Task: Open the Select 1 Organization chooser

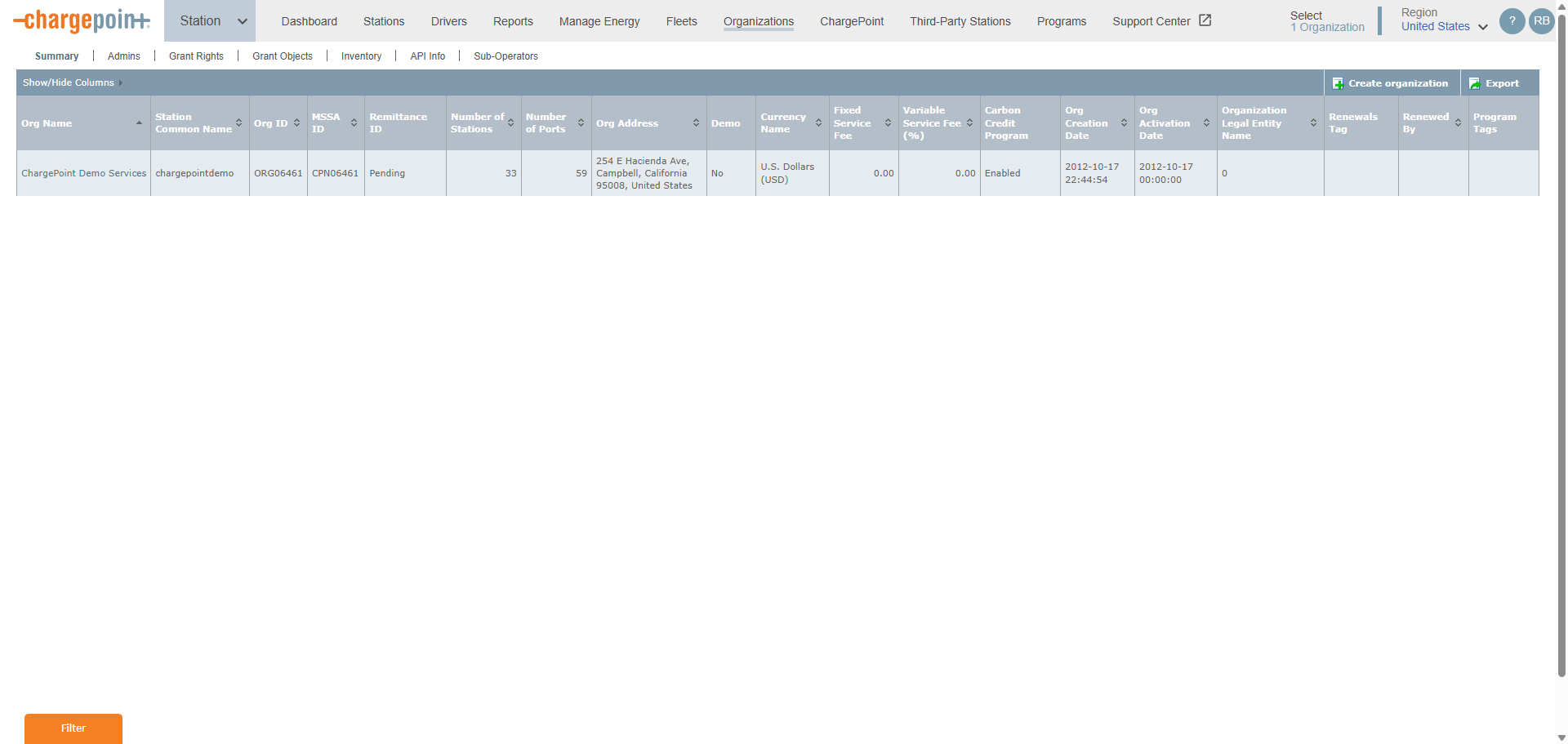Action: pyautogui.click(x=1327, y=21)
